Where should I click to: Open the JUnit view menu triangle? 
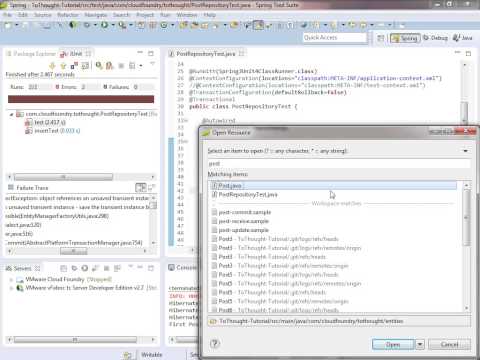point(152,63)
